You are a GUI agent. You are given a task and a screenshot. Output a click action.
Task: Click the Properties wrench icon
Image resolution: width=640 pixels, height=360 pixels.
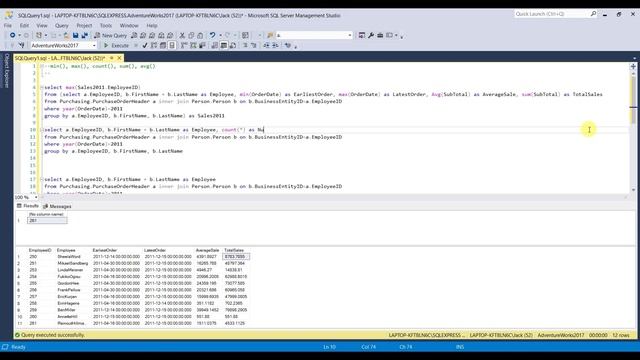(371, 36)
